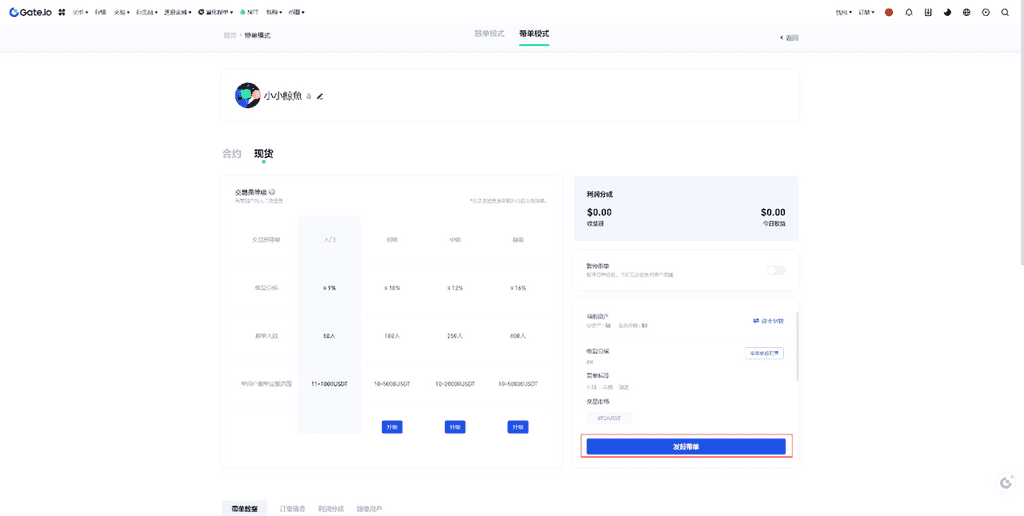Edit nickname with the pencil icon
The image size is (1024, 516).
[320, 97]
